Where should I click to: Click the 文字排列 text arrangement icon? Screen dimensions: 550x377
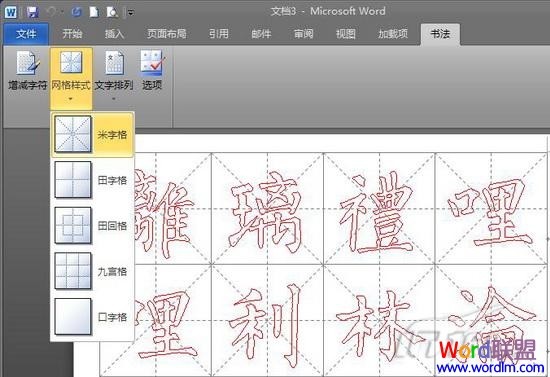tap(114, 63)
